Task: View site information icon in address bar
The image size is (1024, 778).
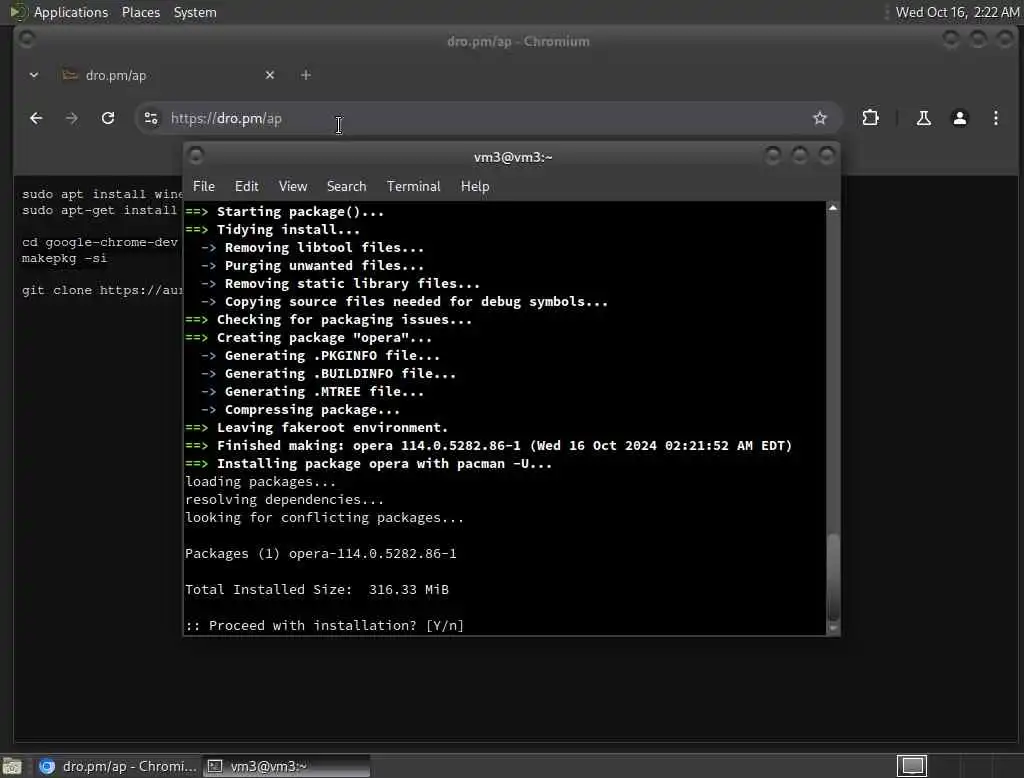Action: coord(151,118)
